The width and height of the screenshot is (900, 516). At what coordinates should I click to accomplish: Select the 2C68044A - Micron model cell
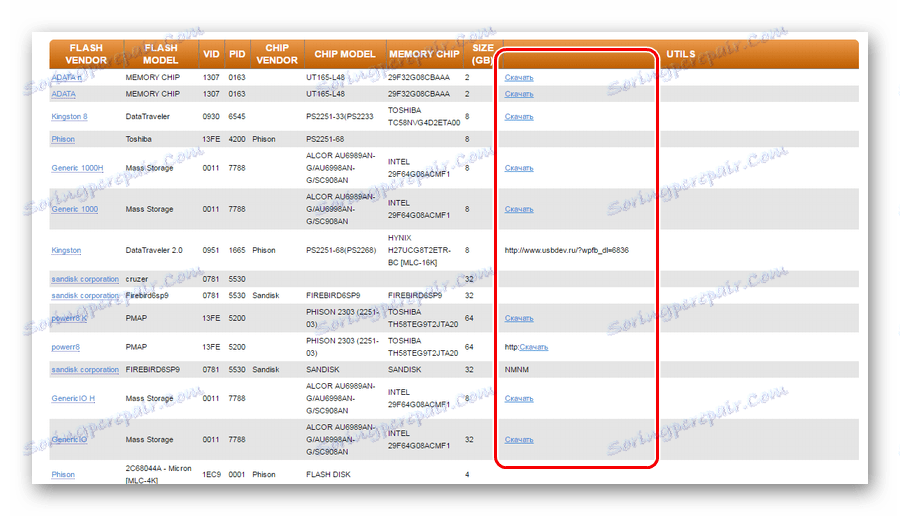pyautogui.click(x=158, y=474)
